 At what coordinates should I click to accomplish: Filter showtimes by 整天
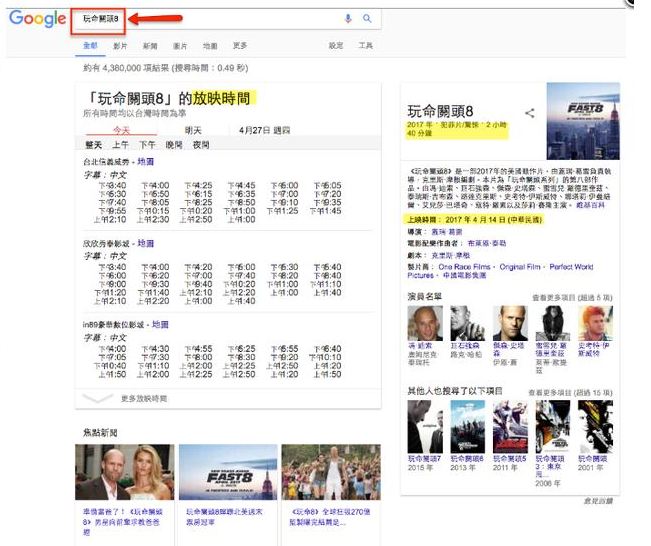(93, 144)
